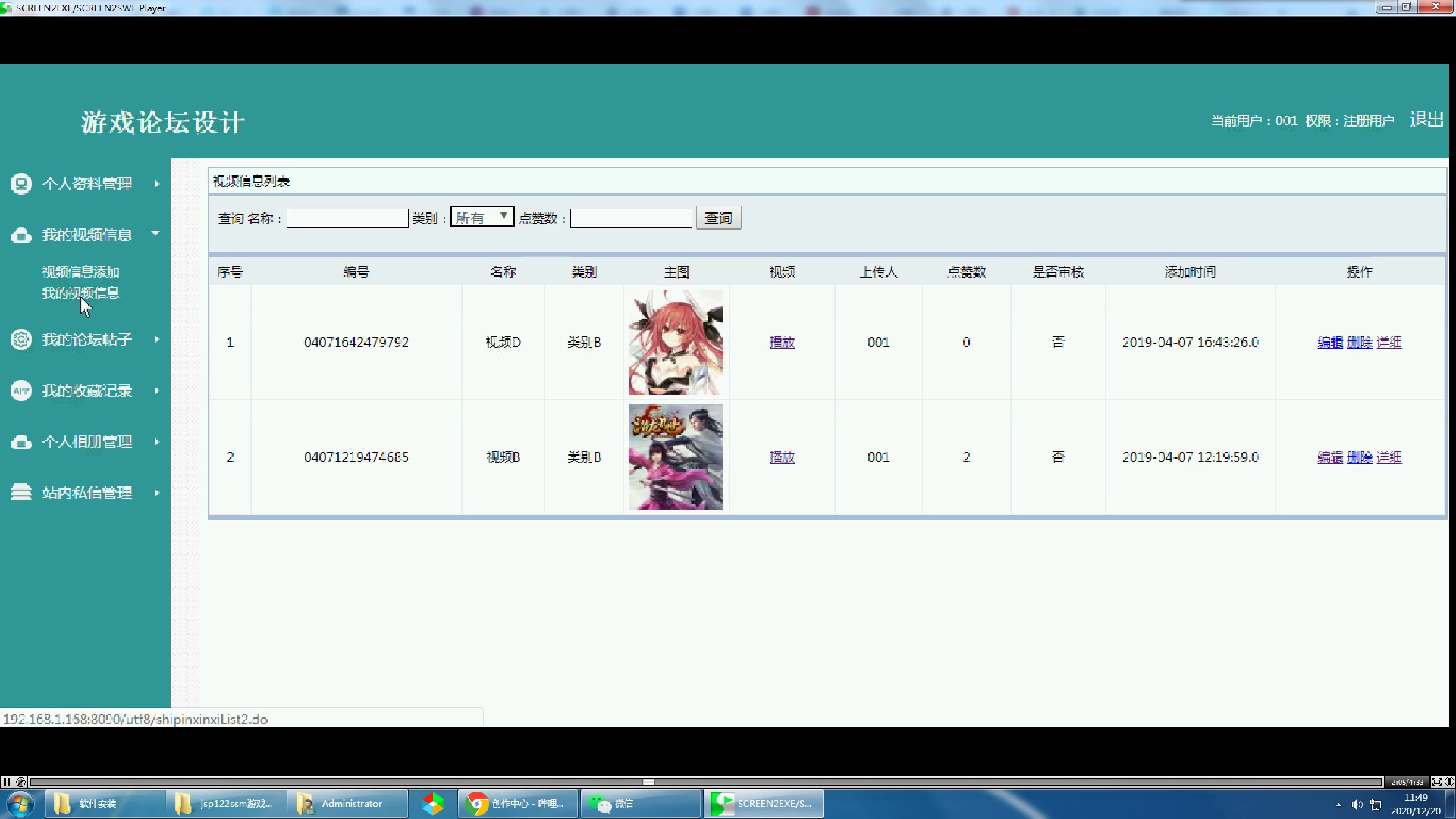Click 当前用户：001 text in header
The image size is (1456, 819).
click(x=1254, y=121)
